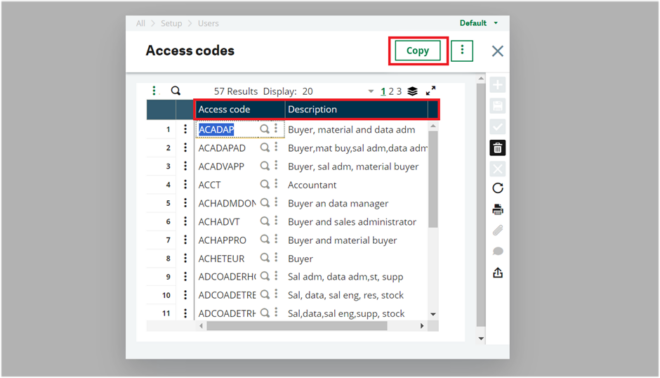This screenshot has width=660, height=378.
Task: Select the ACADAPAD access code cell
Action: point(222,148)
